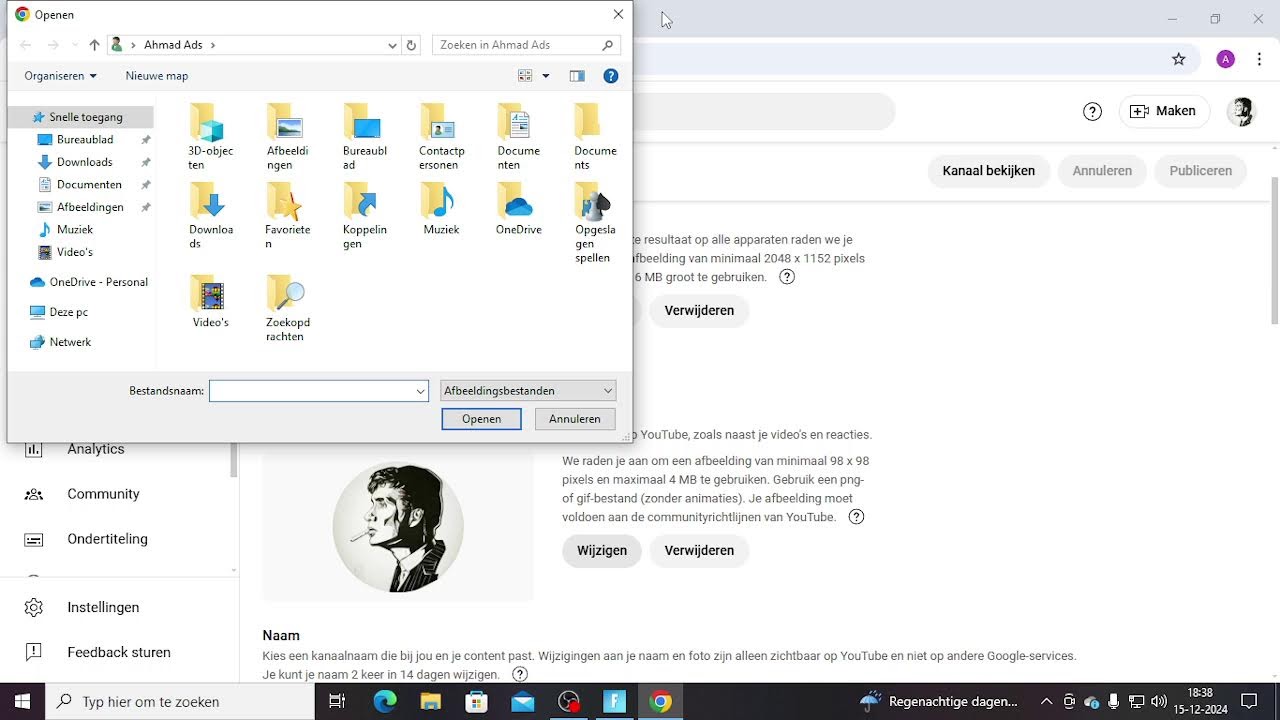This screenshot has height=720, width=1280.
Task: Open Instellingen in YouTube Studio sidebar
Action: coord(103,607)
